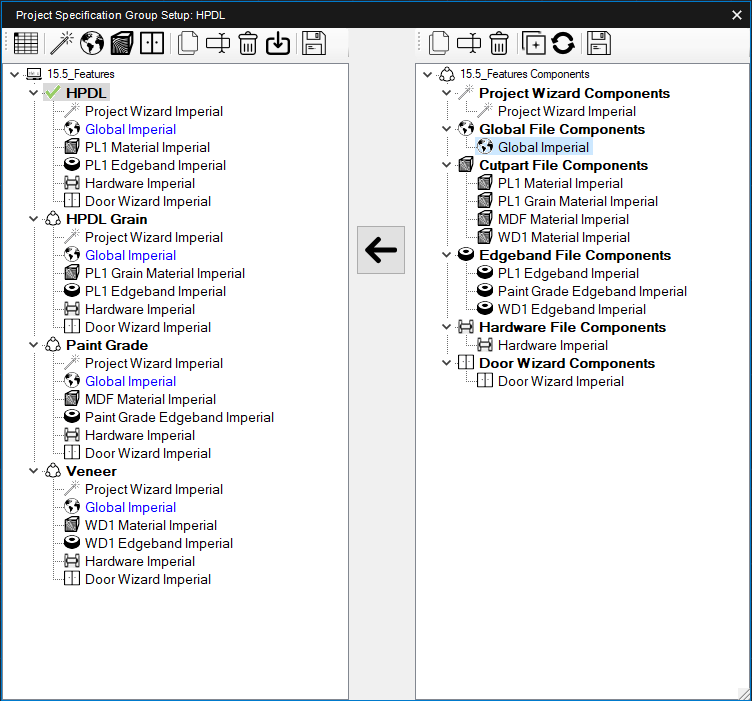Close the Project Specification Group Setup dialog
Screen dimensions: 752x701
pyautogui.click(x=737, y=15)
